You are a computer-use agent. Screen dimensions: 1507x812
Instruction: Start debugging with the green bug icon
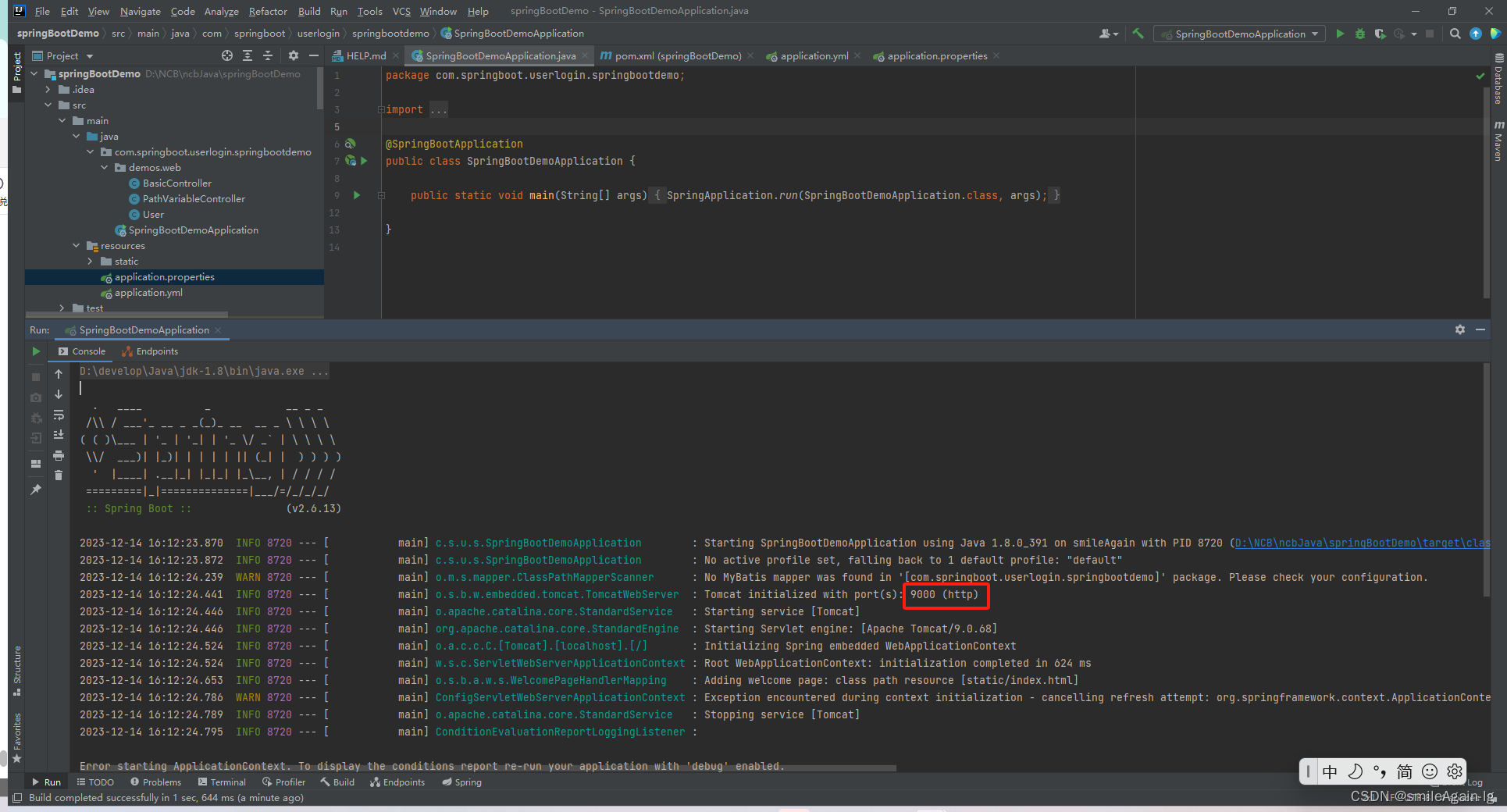(1360, 34)
